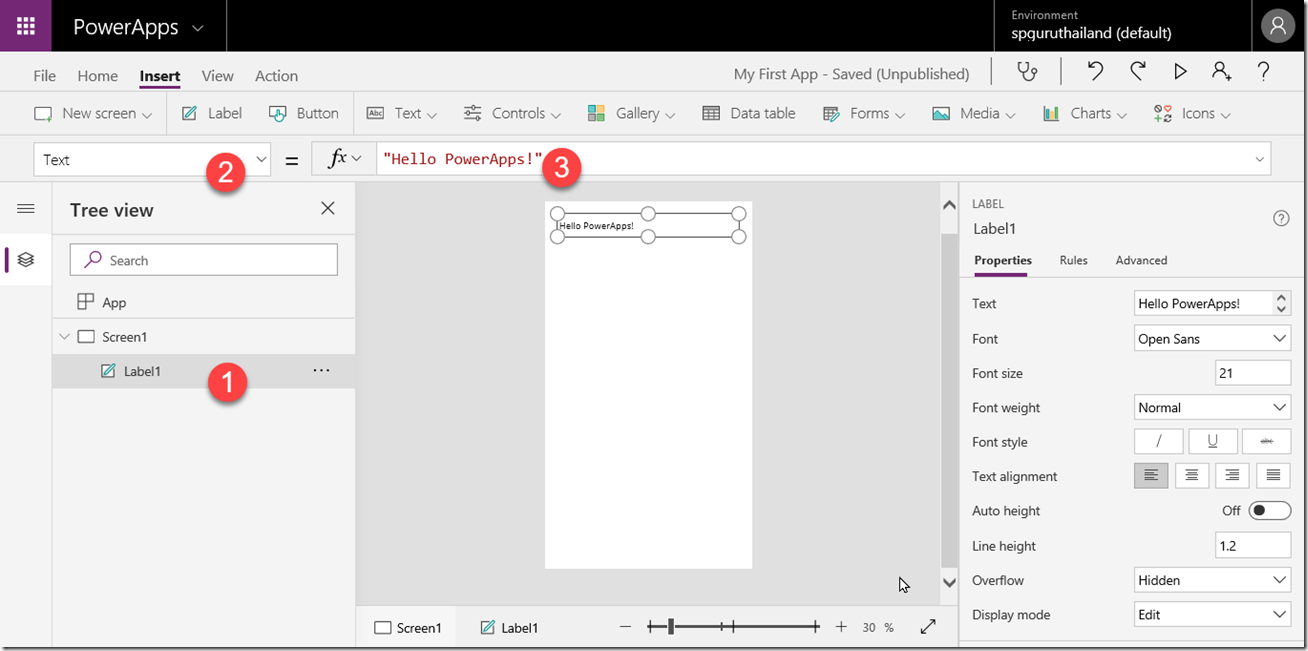Expand the formula bar chevron
This screenshot has height=651, width=1308.
click(1259, 160)
